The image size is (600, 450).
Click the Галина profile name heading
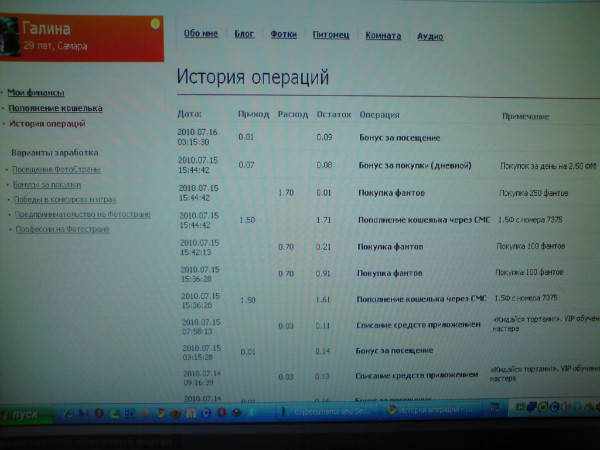(47, 29)
